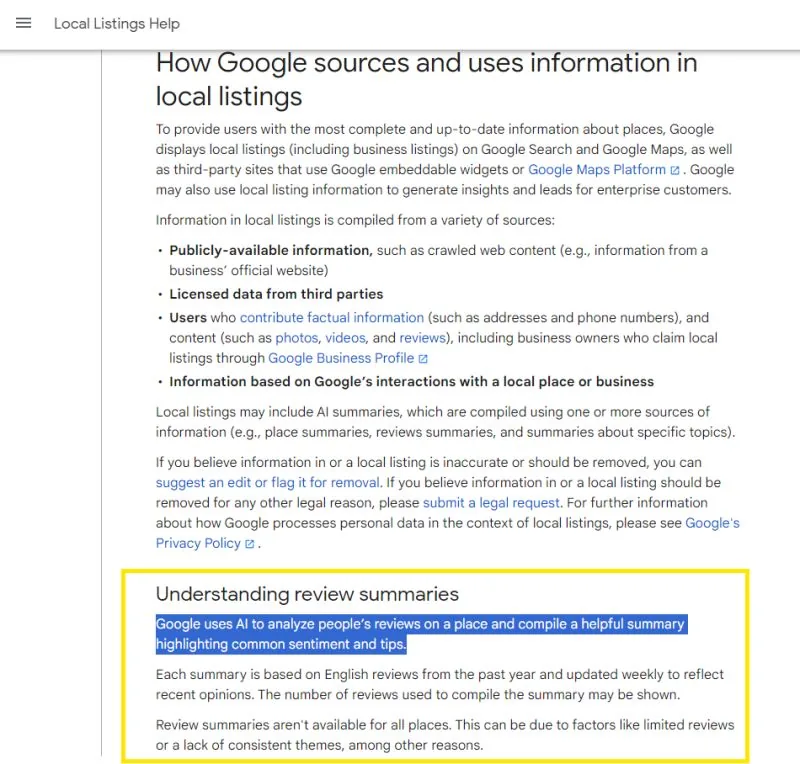Click bullet 'Information based on Google's interactions'
This screenshot has height=764, width=800.
click(x=411, y=382)
